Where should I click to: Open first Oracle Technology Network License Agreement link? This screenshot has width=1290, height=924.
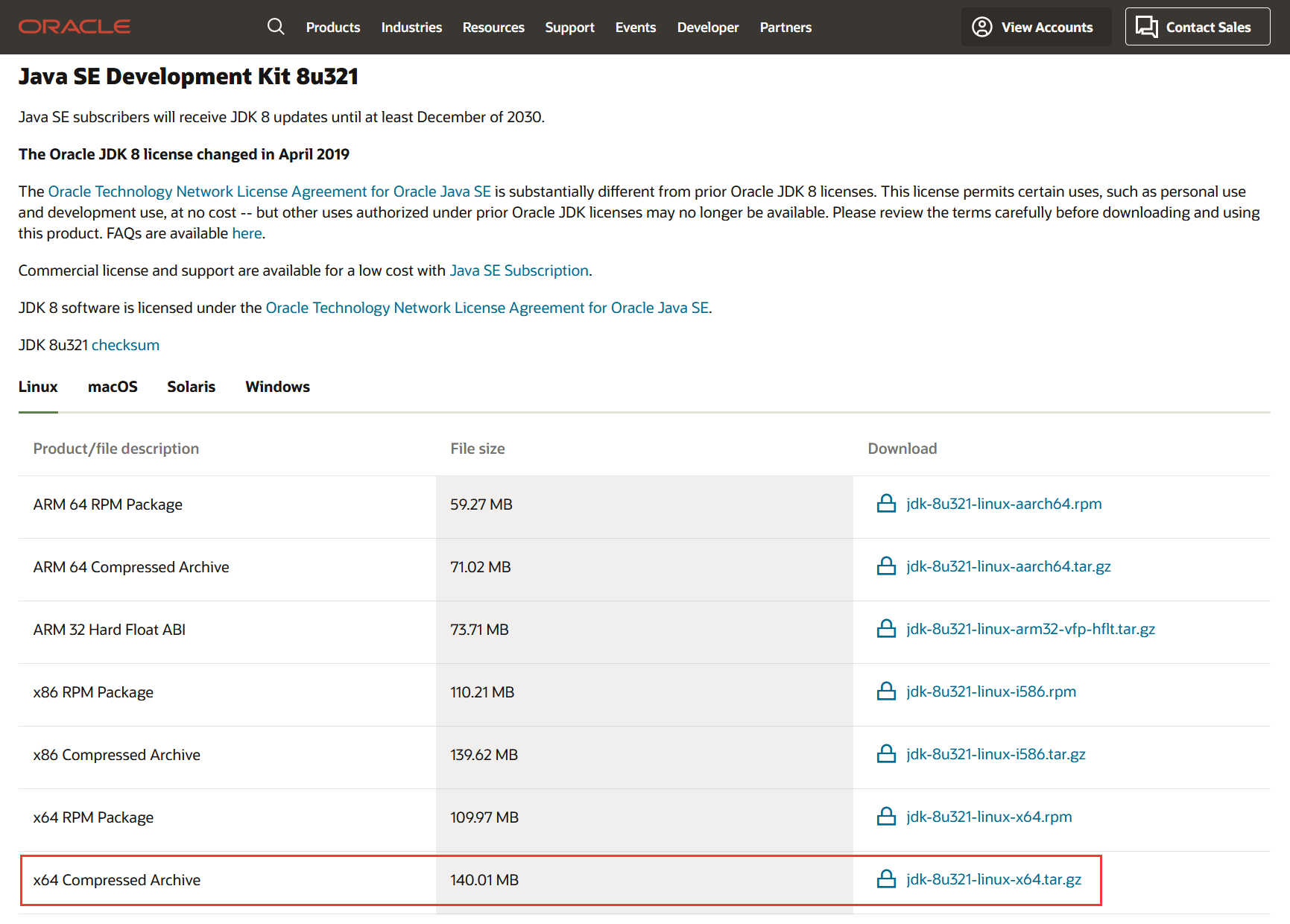(270, 192)
